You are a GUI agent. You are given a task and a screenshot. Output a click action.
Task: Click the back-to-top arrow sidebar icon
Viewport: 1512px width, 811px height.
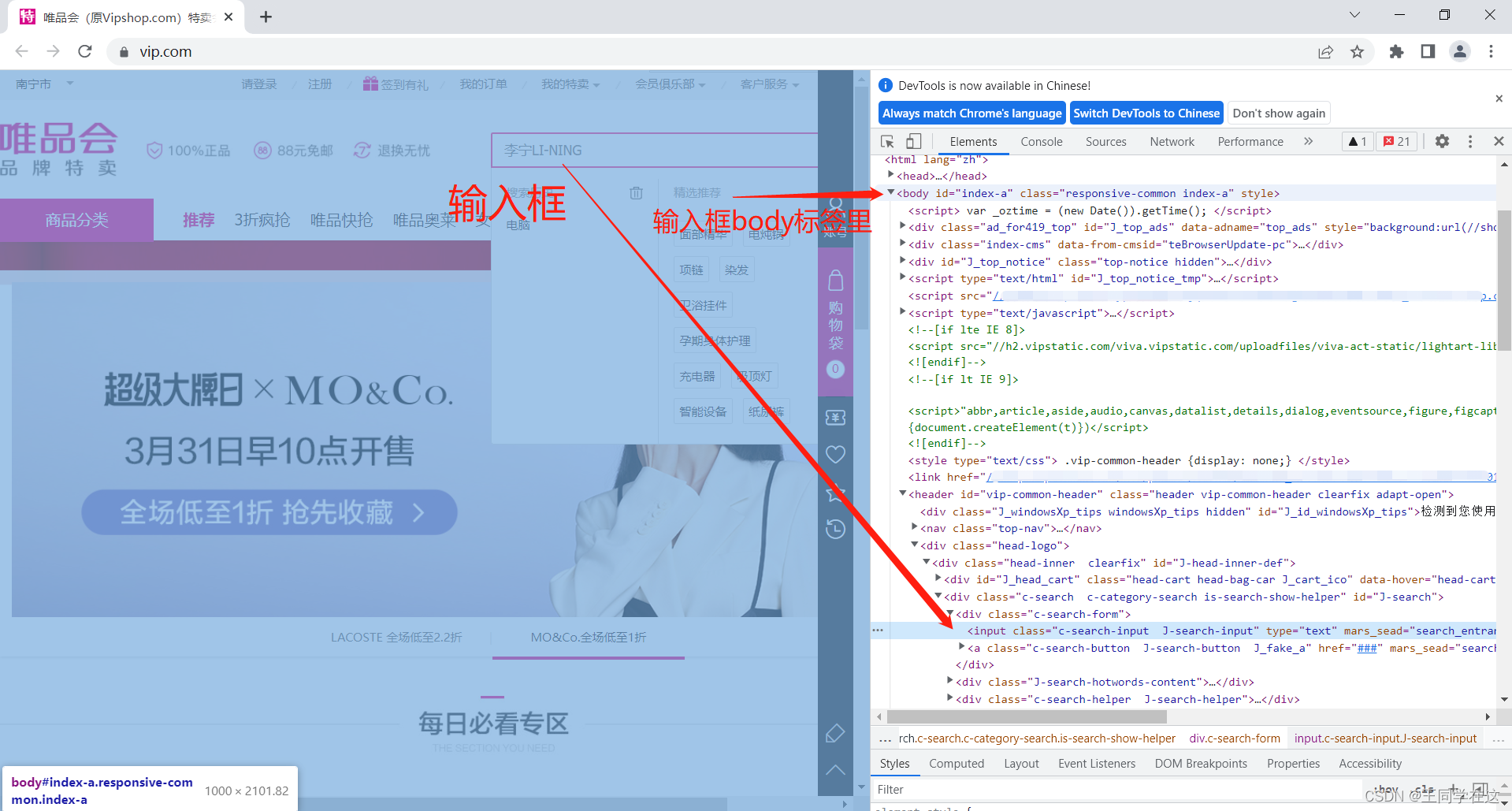point(835,770)
